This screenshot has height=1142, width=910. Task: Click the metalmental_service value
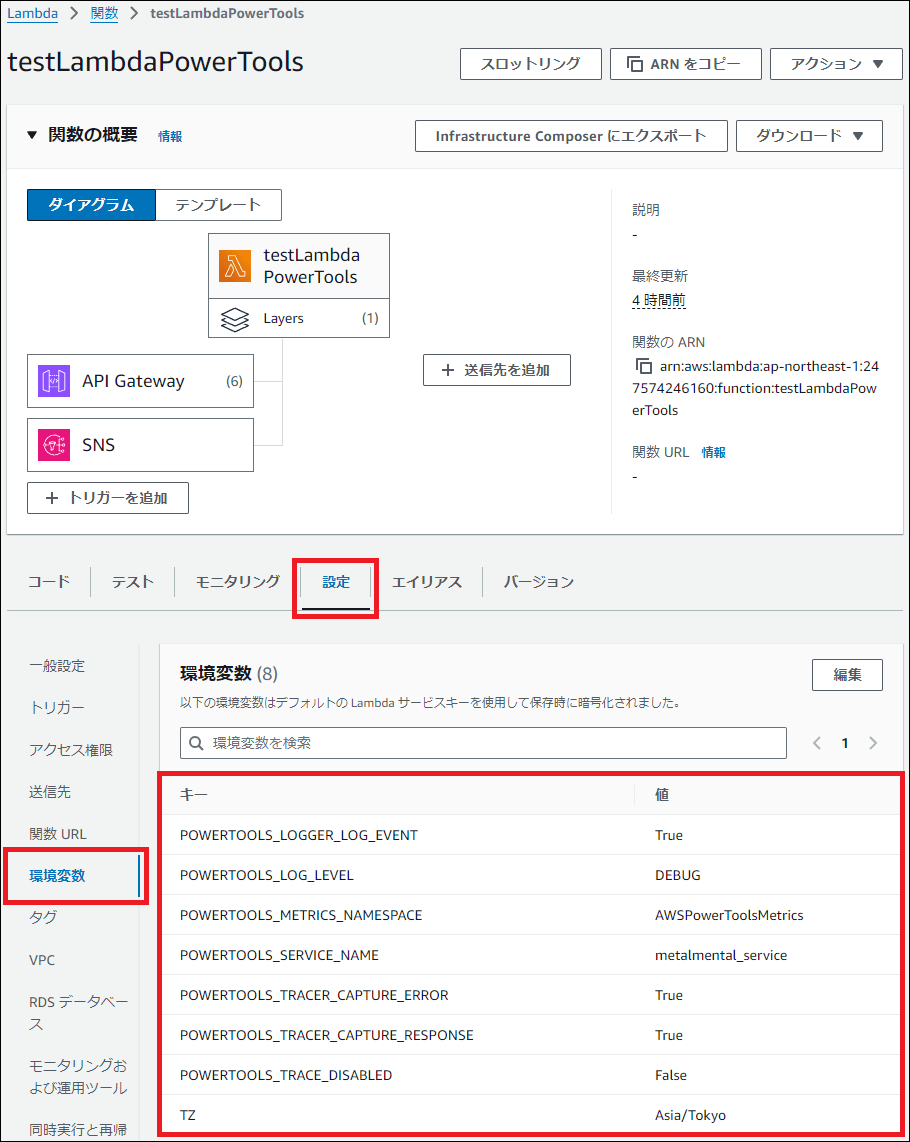(721, 956)
